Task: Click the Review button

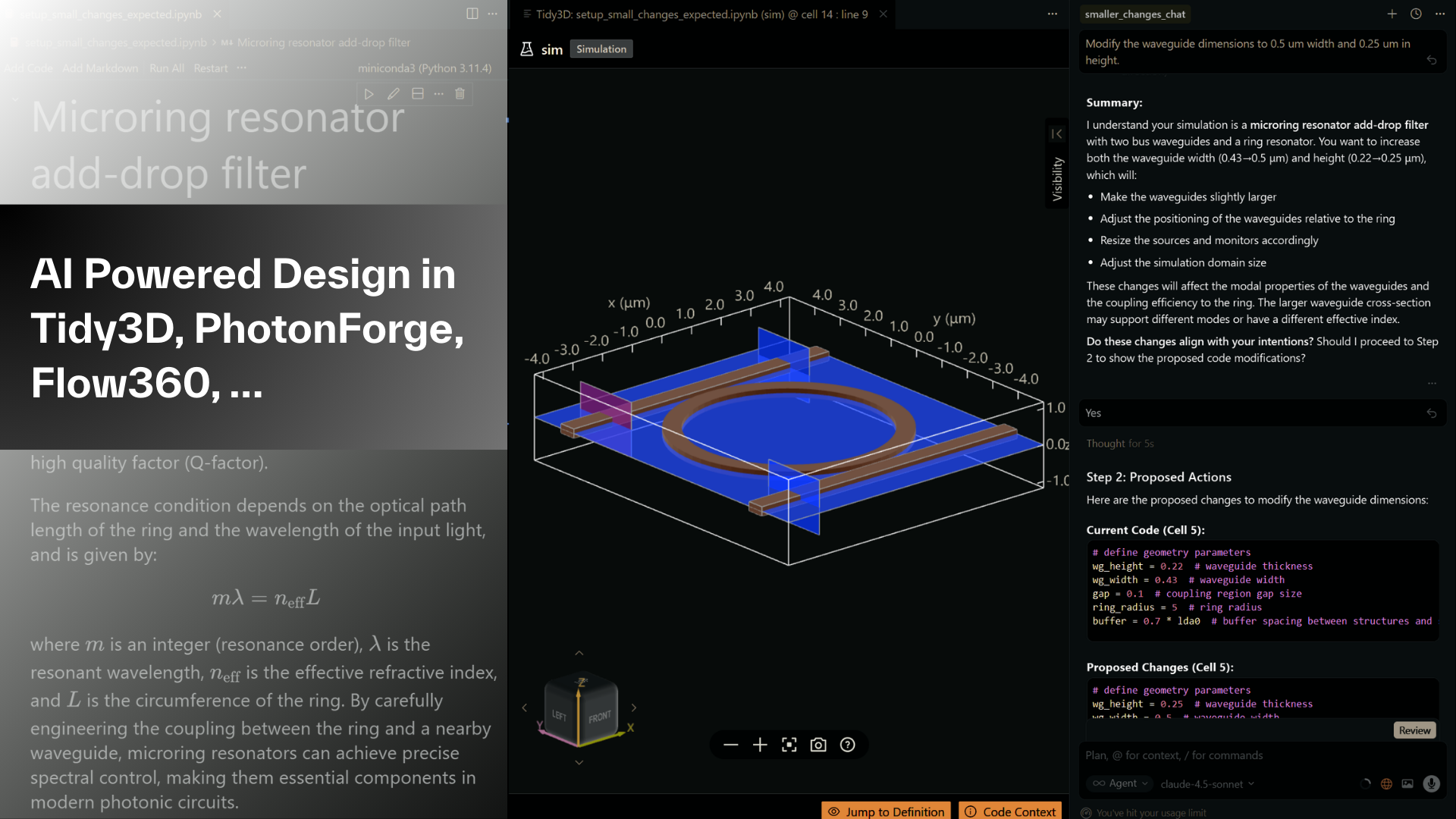Action: [x=1414, y=730]
